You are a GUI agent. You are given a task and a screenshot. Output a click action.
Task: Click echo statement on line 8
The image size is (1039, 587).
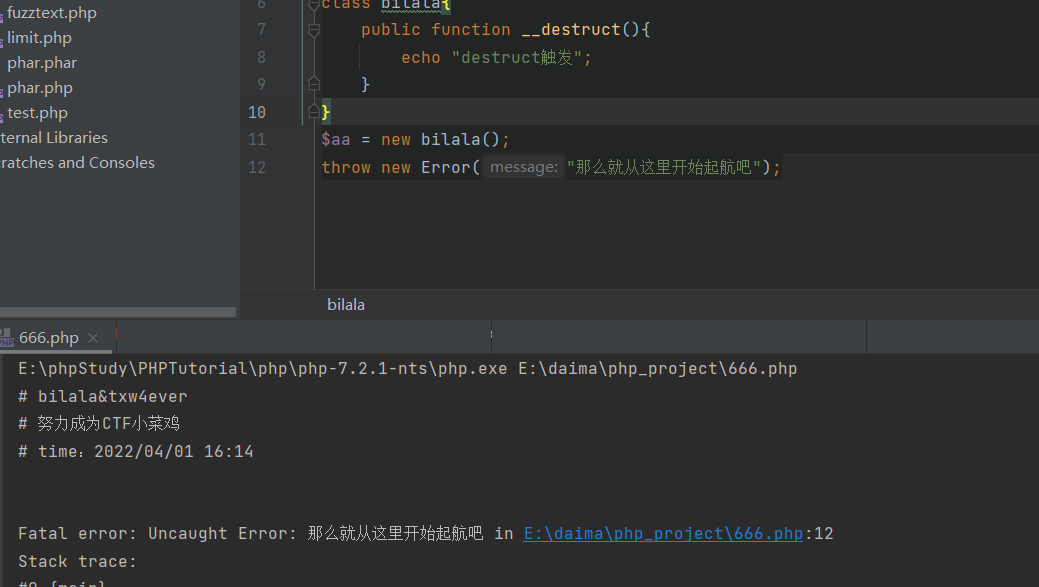pyautogui.click(x=496, y=58)
